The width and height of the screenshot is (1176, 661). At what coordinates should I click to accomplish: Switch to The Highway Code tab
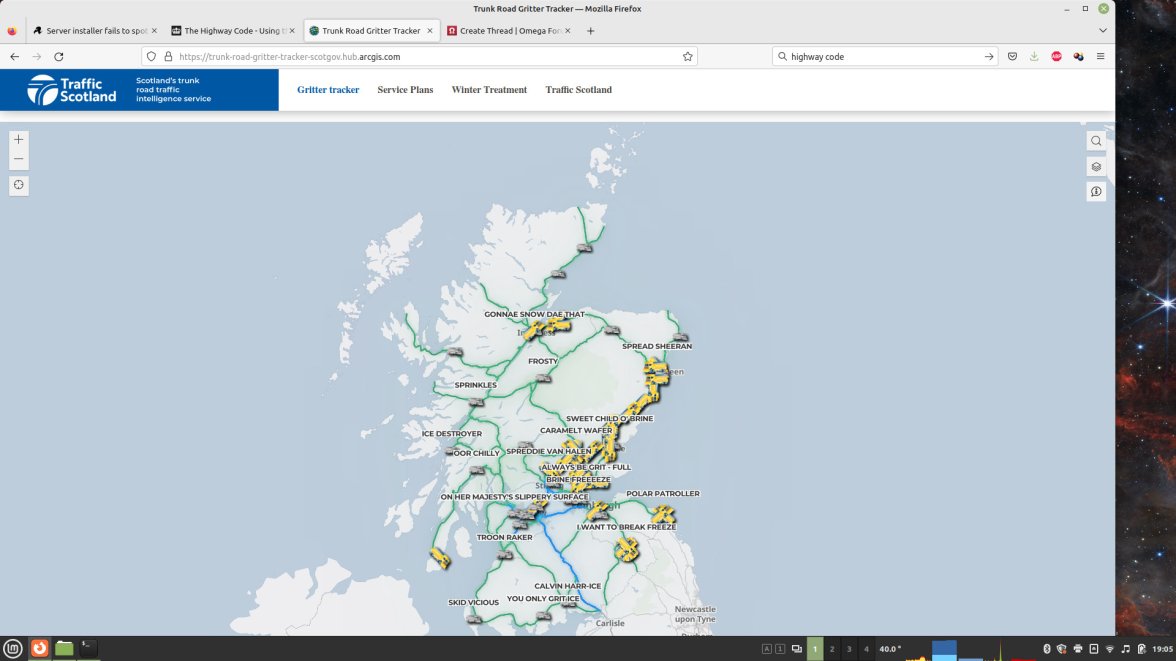(x=232, y=31)
